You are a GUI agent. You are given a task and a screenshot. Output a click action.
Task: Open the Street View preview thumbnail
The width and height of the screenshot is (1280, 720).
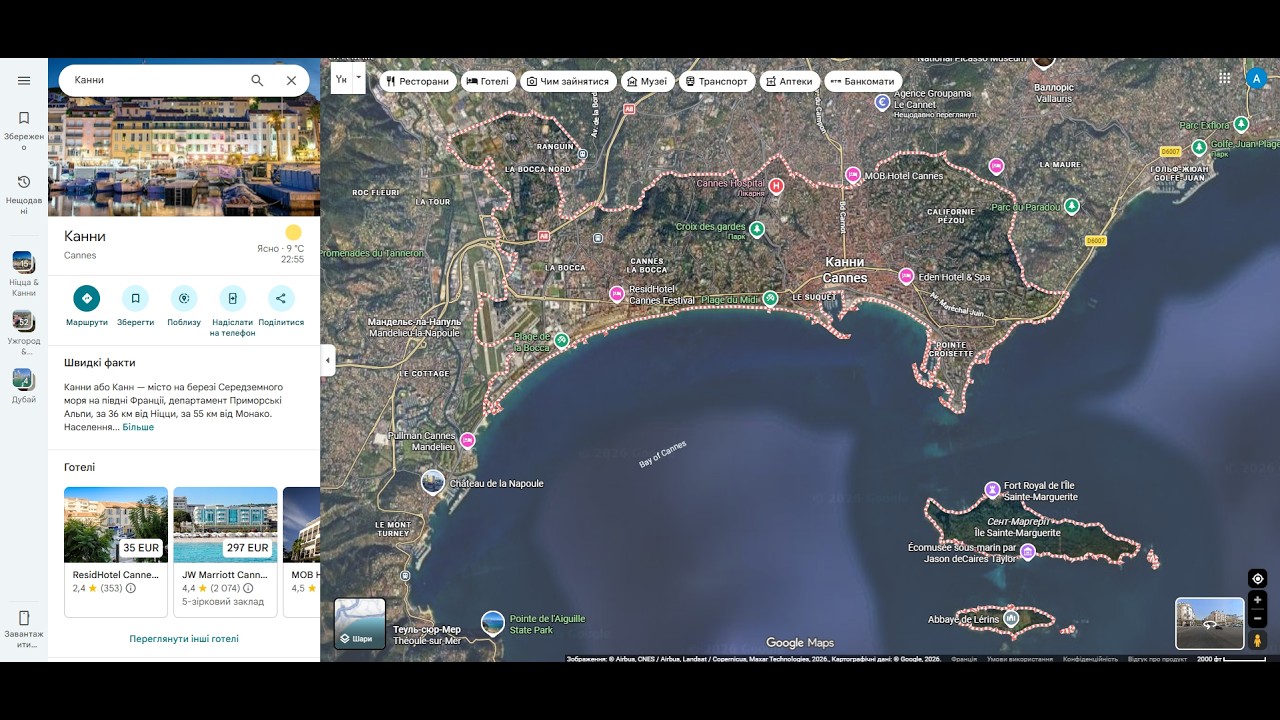(1210, 624)
